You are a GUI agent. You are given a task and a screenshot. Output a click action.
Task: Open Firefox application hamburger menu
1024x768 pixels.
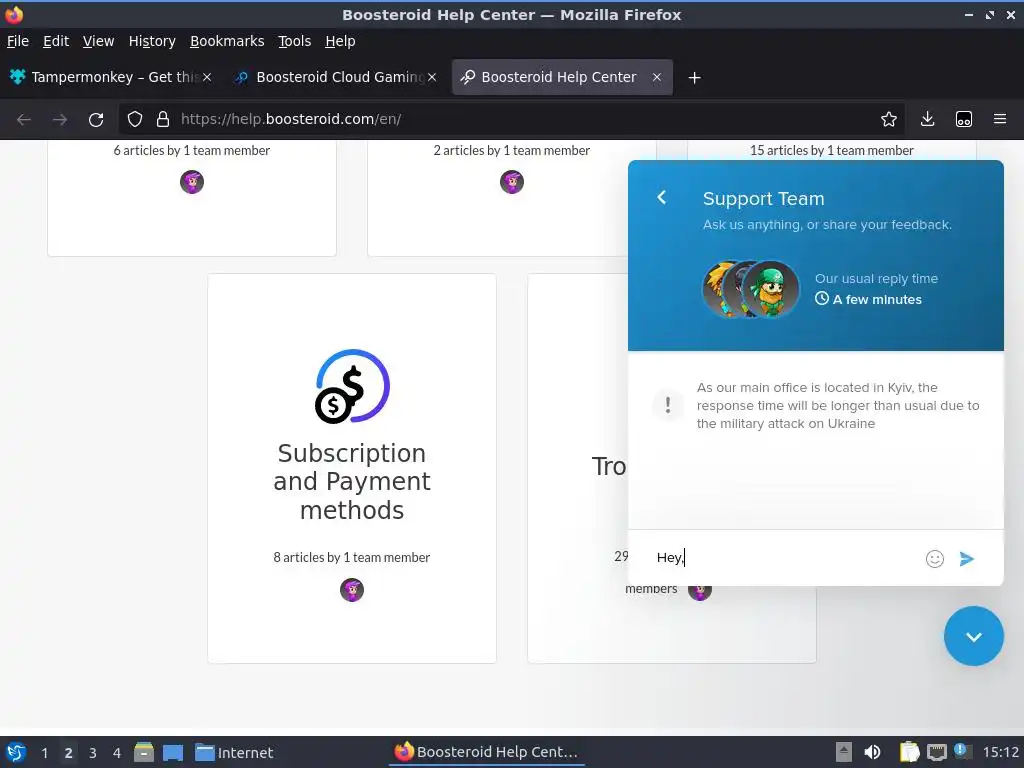(x=999, y=120)
